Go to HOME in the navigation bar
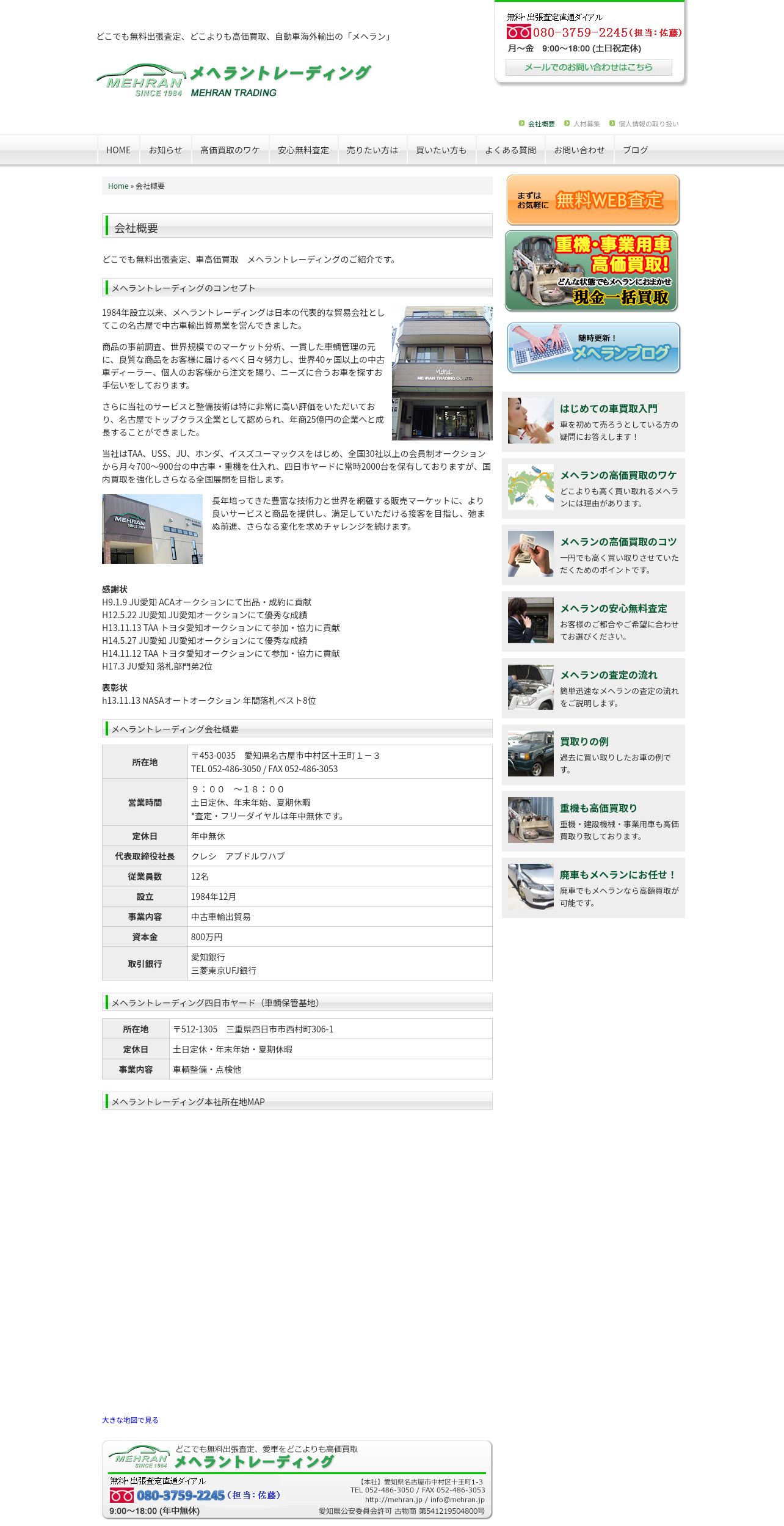784x1526 pixels. pos(118,150)
